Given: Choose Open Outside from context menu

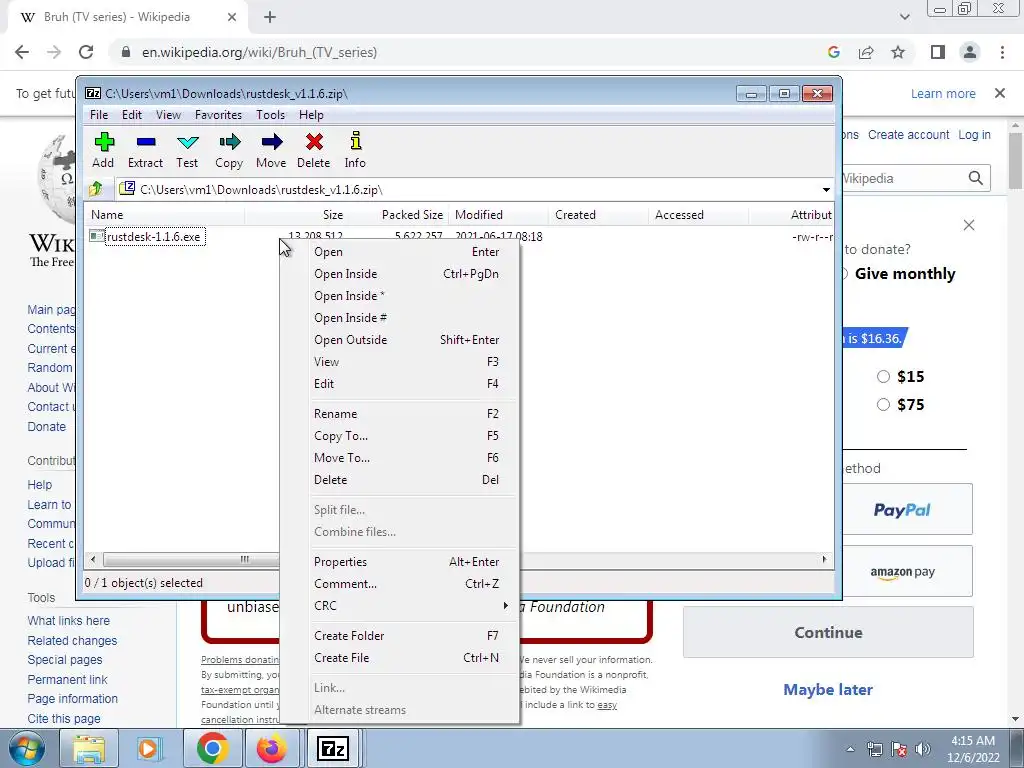Looking at the screenshot, I should click(x=400, y=340).
